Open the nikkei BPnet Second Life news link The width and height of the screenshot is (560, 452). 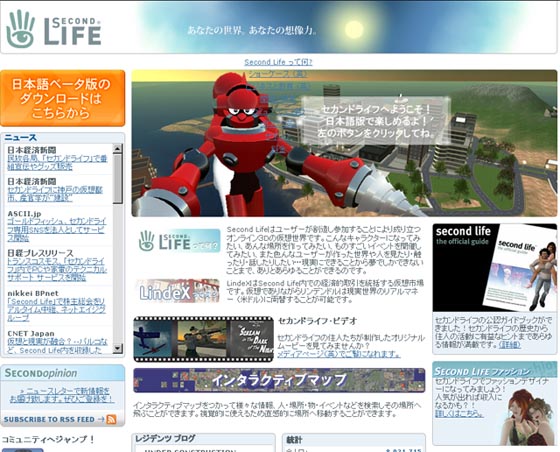tap(57, 309)
